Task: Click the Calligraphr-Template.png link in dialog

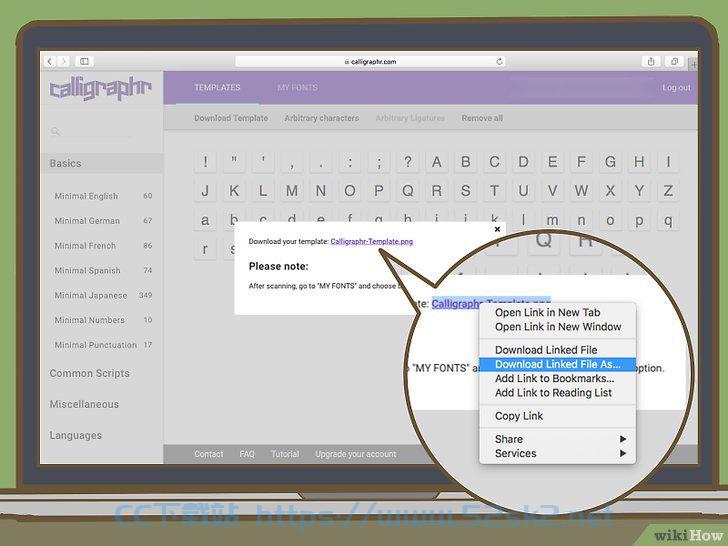Action: point(371,241)
